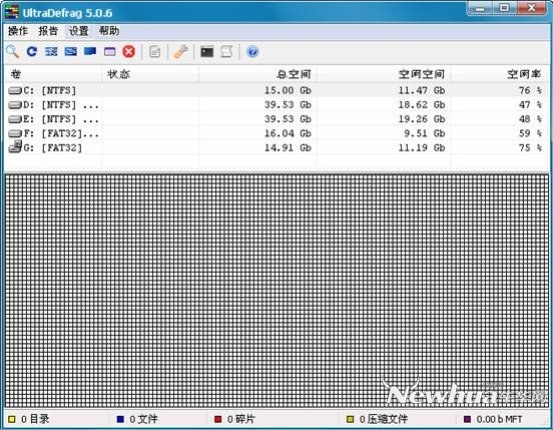Click the Optimize MFT window icon
553x430 pixels.
click(x=109, y=52)
